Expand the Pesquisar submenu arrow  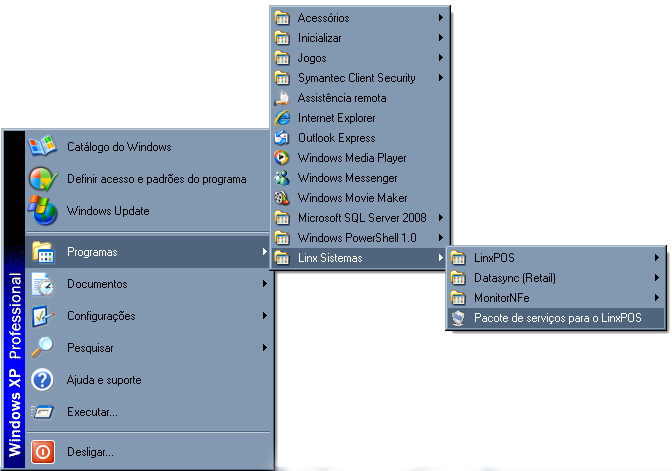click(x=265, y=348)
